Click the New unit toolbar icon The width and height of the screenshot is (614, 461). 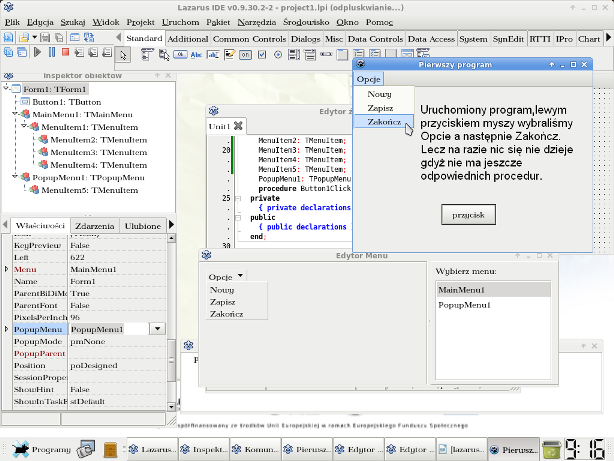(x=8, y=38)
